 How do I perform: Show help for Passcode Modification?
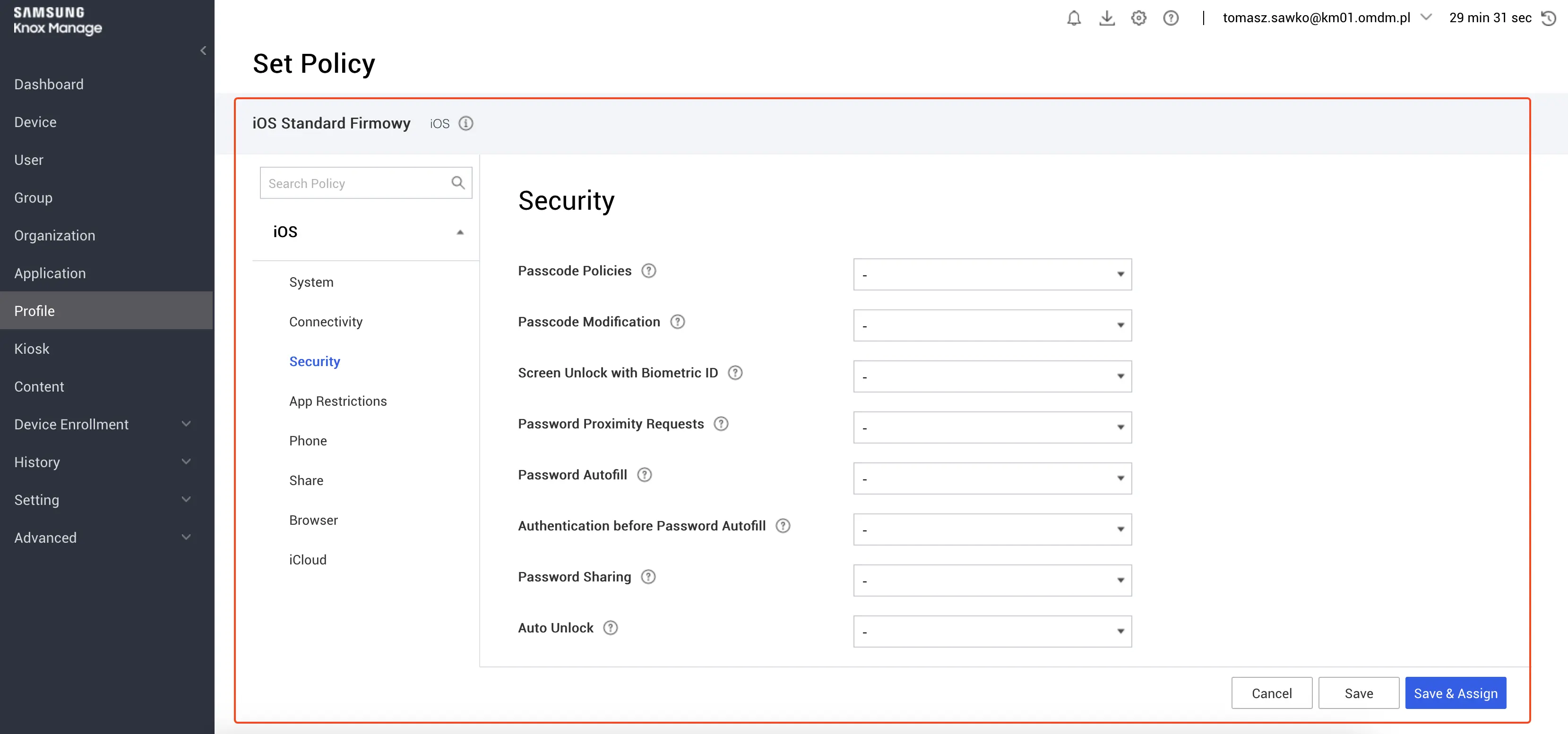point(678,322)
